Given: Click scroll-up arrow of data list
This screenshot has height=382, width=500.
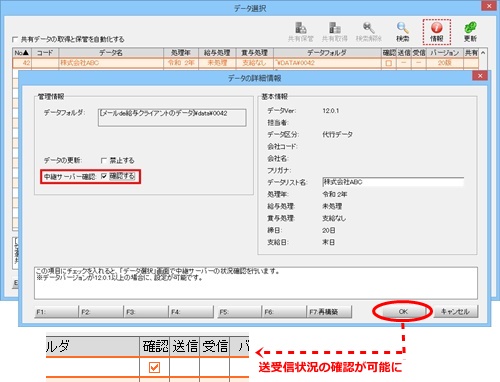Looking at the screenshot, I should click(483, 53).
